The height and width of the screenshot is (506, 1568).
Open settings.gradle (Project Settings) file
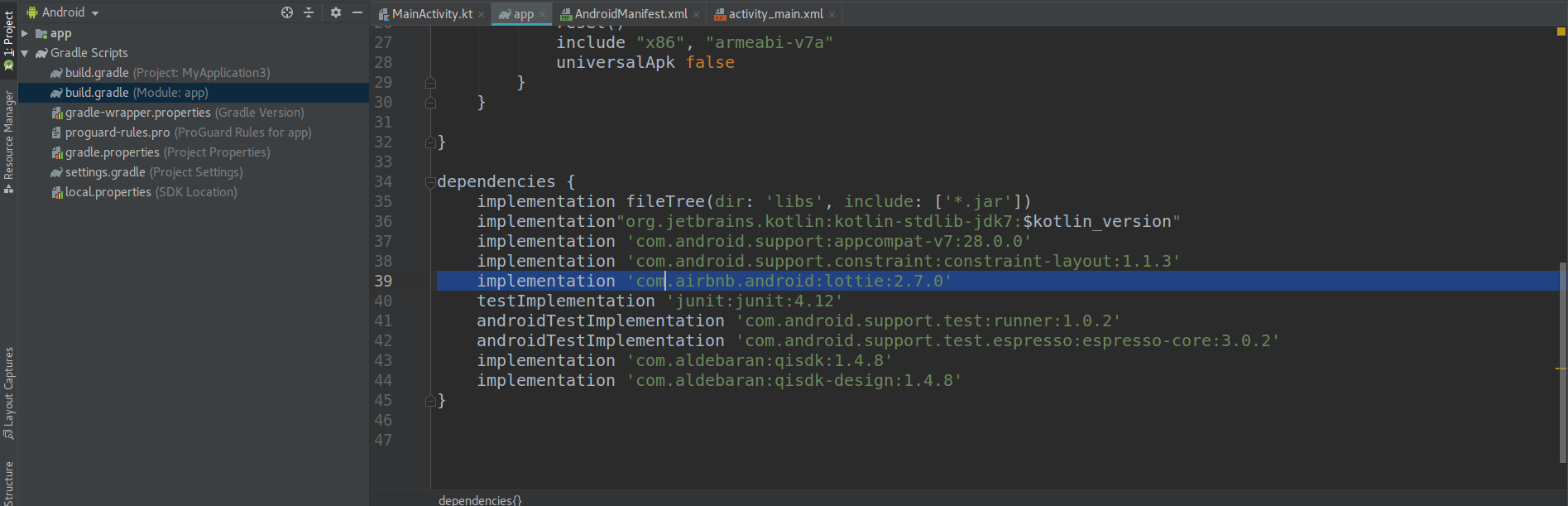pyautogui.click(x=146, y=172)
